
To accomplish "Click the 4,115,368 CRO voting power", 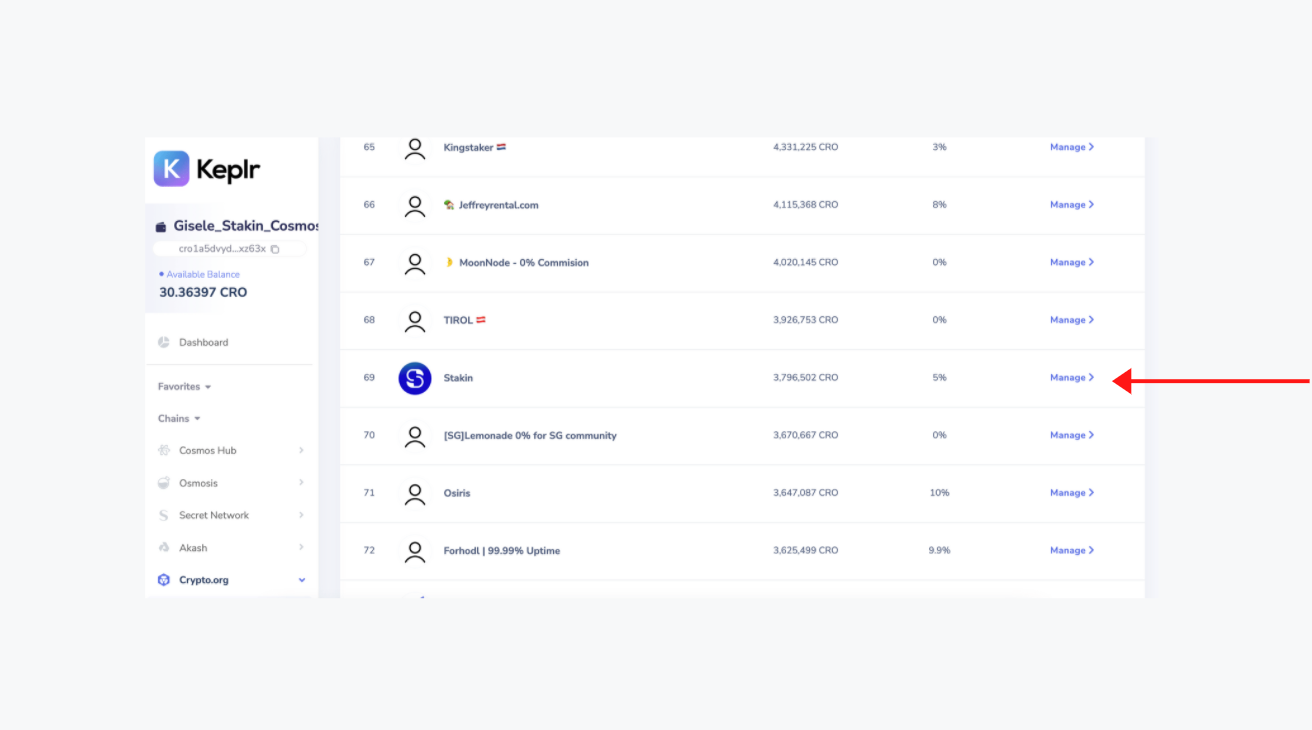I will pos(806,204).
